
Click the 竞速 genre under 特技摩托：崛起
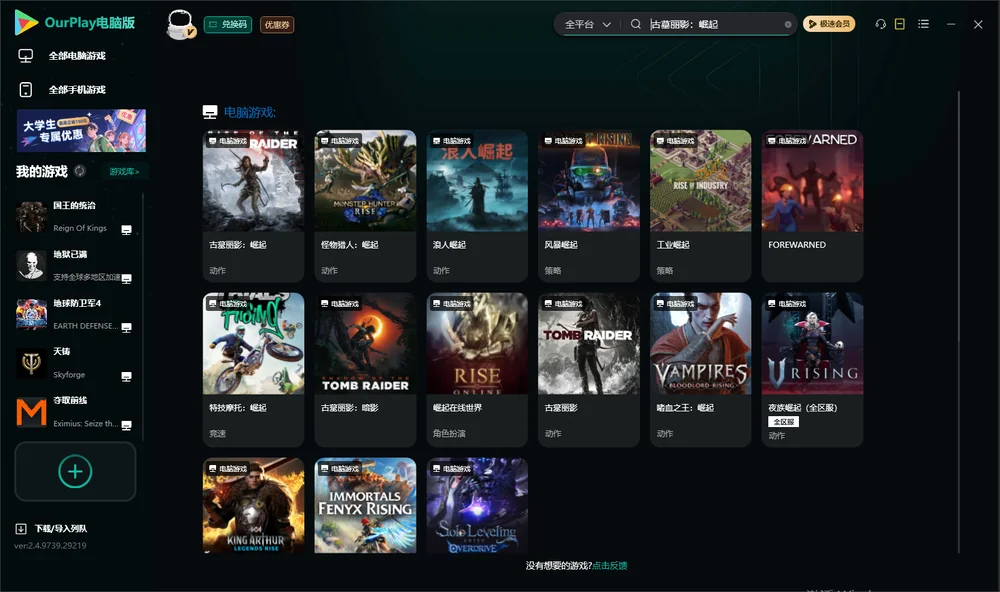click(217, 433)
